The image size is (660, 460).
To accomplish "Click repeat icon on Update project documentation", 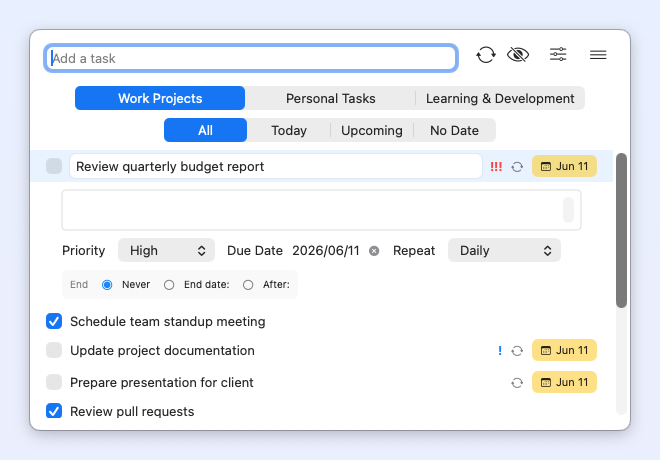I will pyautogui.click(x=517, y=351).
